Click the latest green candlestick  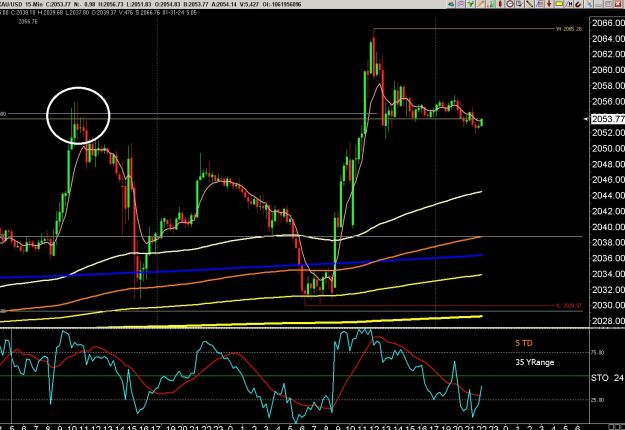[482, 122]
